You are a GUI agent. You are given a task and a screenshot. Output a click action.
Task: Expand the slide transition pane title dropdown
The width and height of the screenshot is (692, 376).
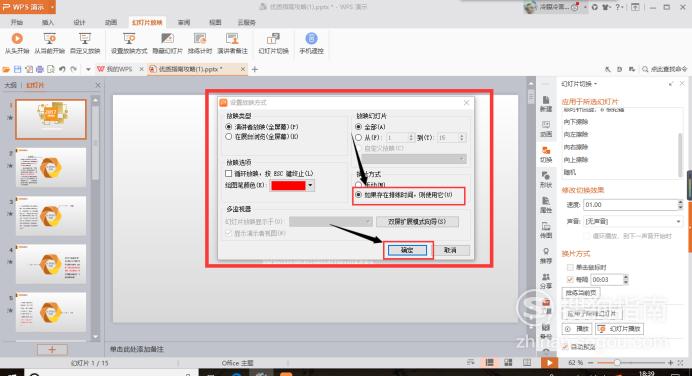tap(596, 84)
